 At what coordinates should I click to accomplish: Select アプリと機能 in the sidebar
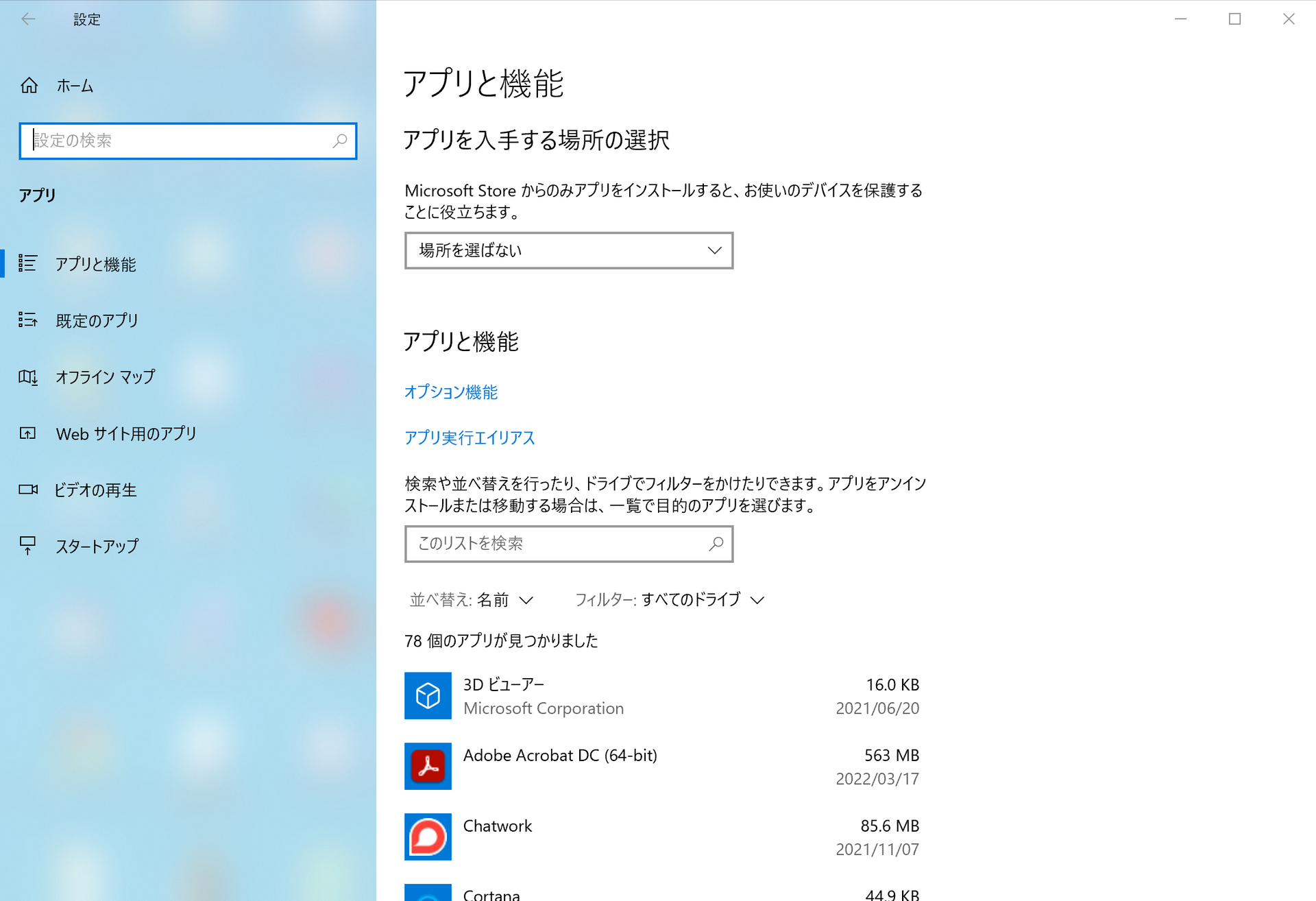[x=96, y=264]
